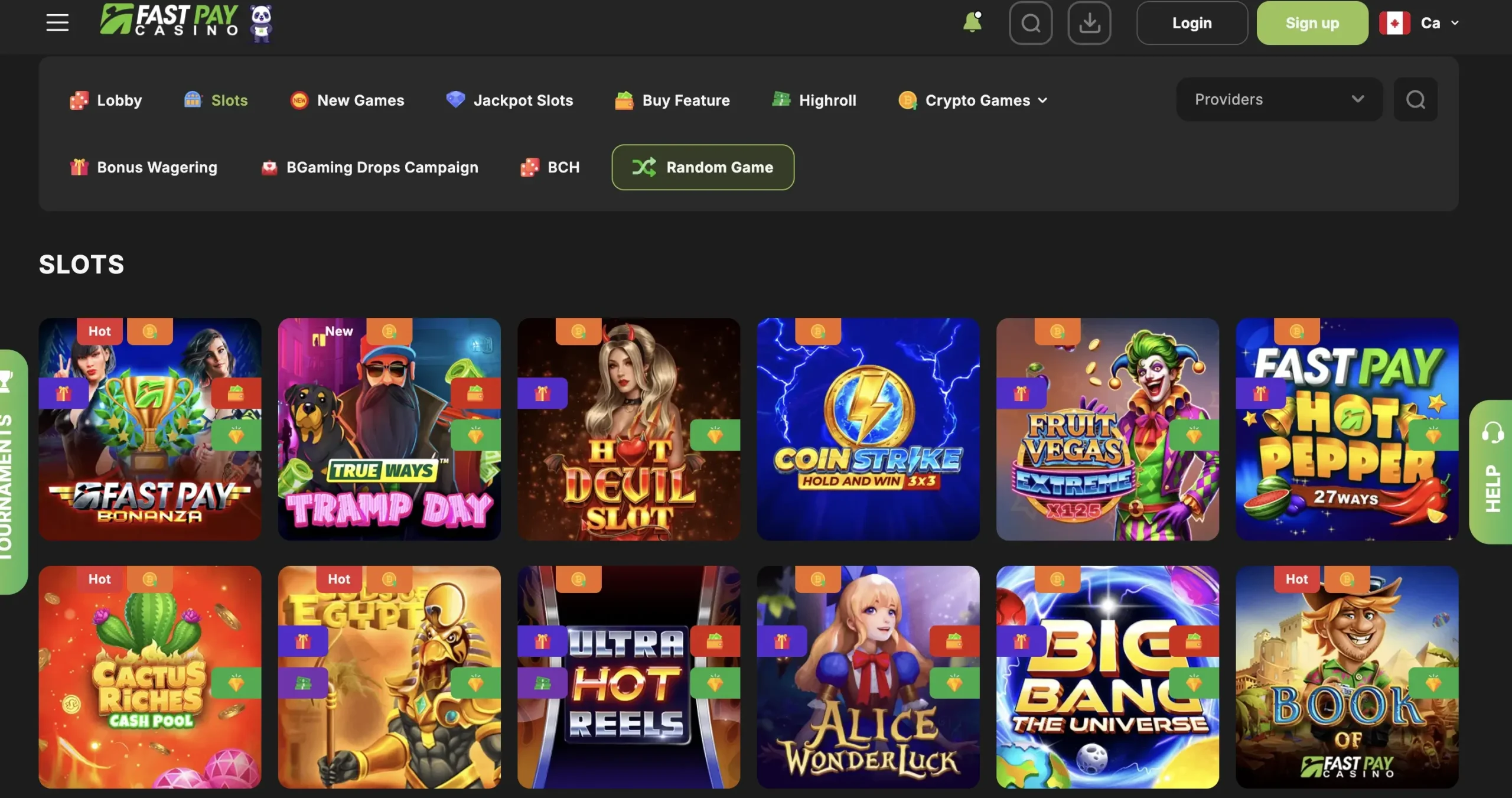The width and height of the screenshot is (1512, 798).
Task: Click gift badge on Hot Devil Slot
Action: point(542,393)
